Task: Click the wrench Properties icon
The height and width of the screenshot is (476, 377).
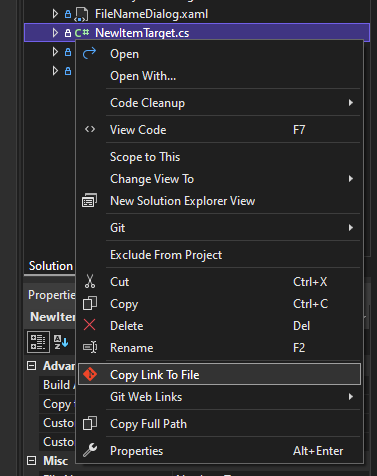Action: (x=90, y=450)
